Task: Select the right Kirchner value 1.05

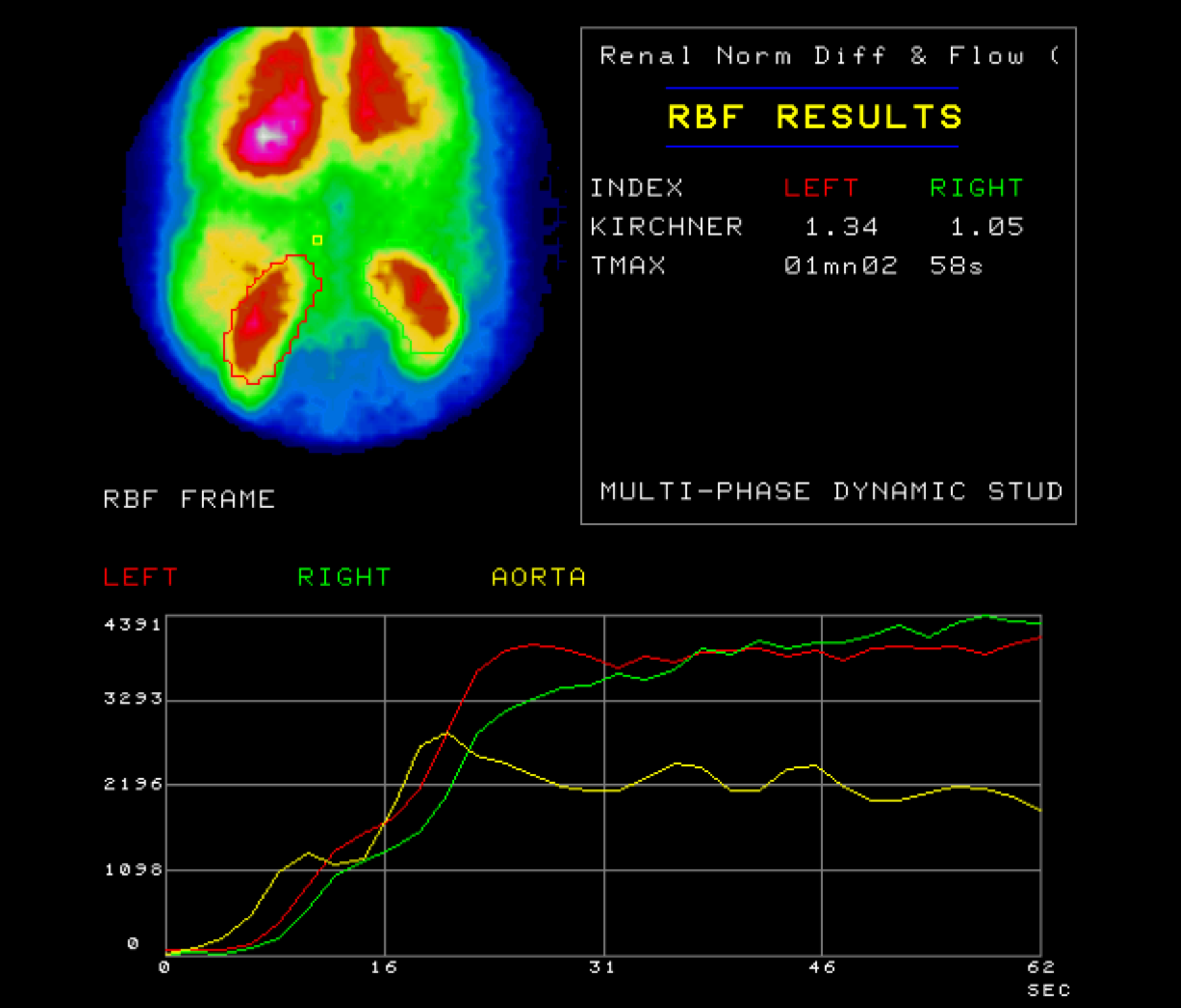Action: (986, 227)
